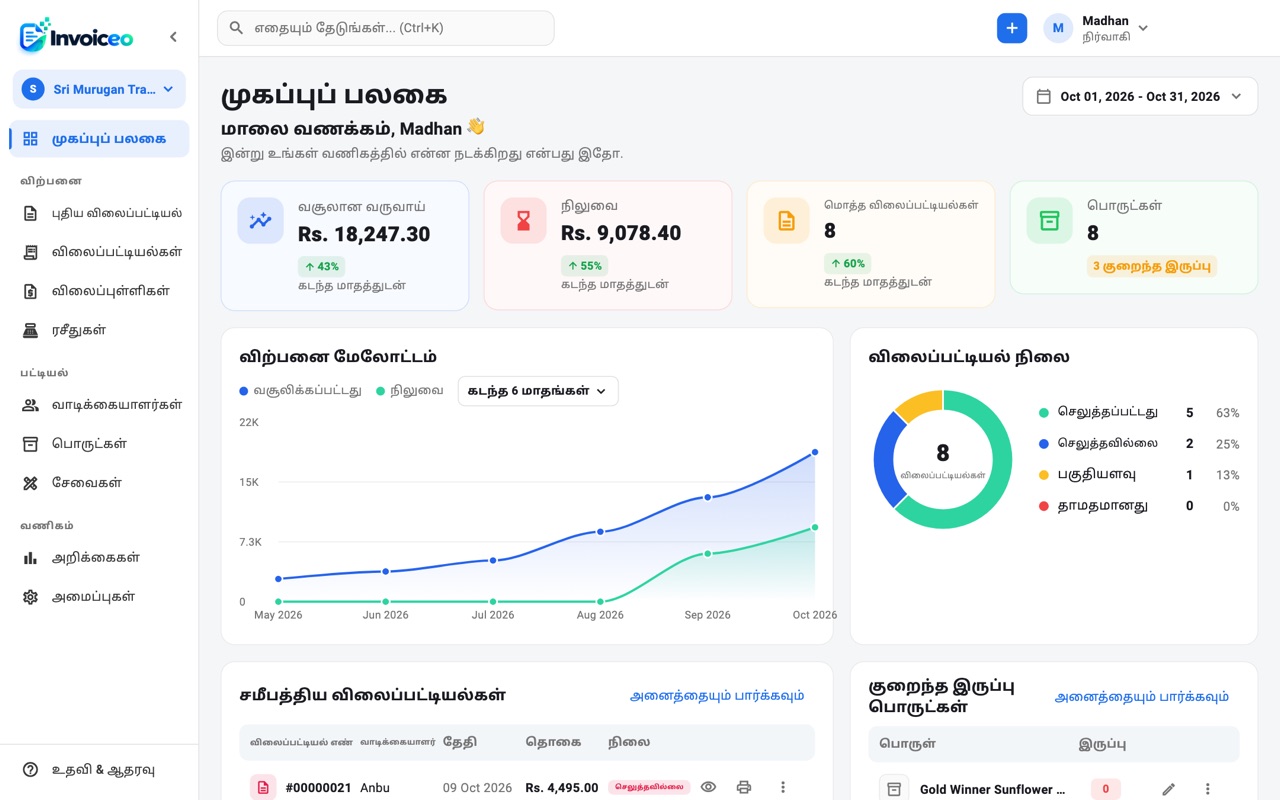This screenshot has height=800, width=1280.
Task: Open the கடந்த 6 மாதங்கள் period dropdown
Action: 538,391
